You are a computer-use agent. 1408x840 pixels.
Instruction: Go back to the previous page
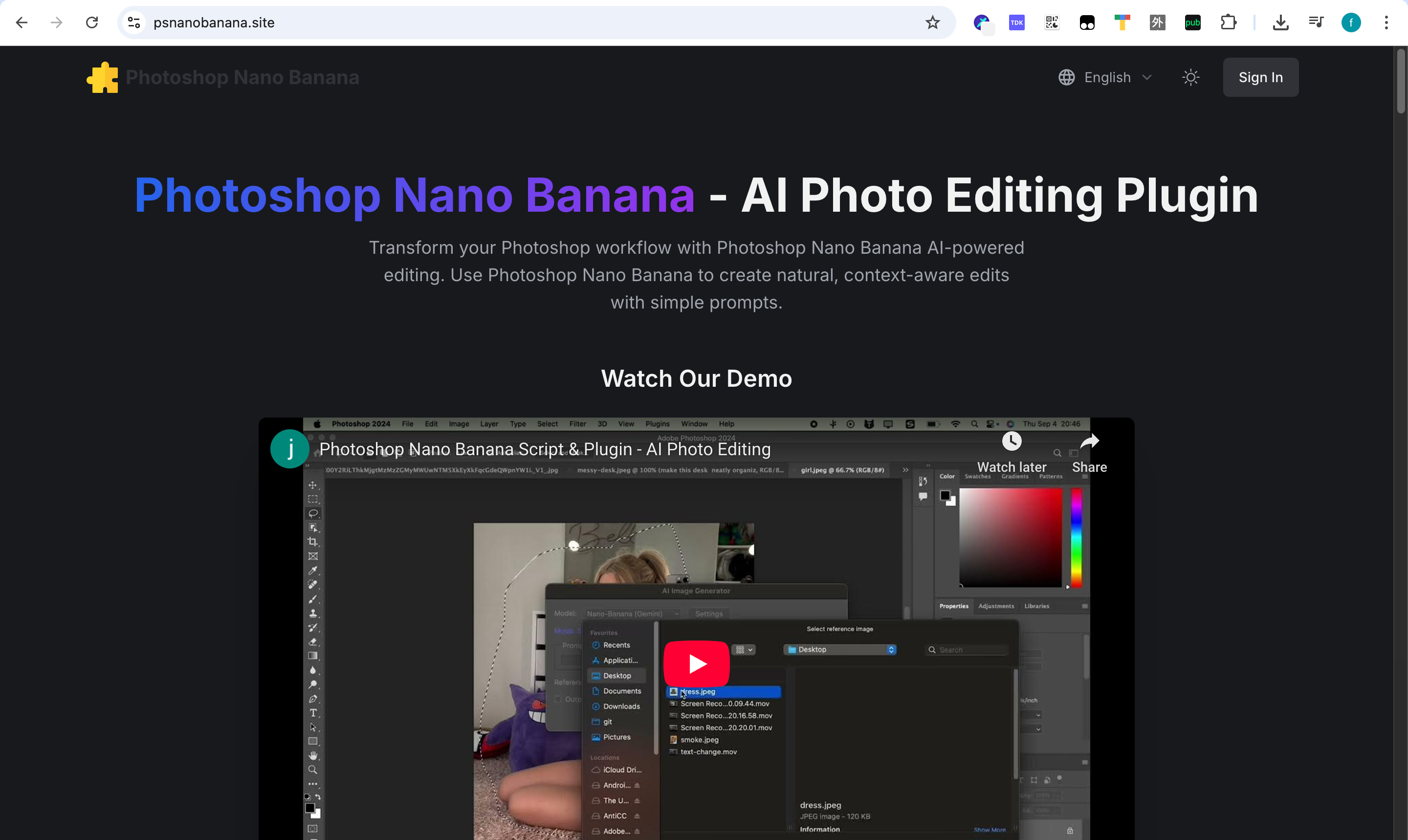click(22, 22)
